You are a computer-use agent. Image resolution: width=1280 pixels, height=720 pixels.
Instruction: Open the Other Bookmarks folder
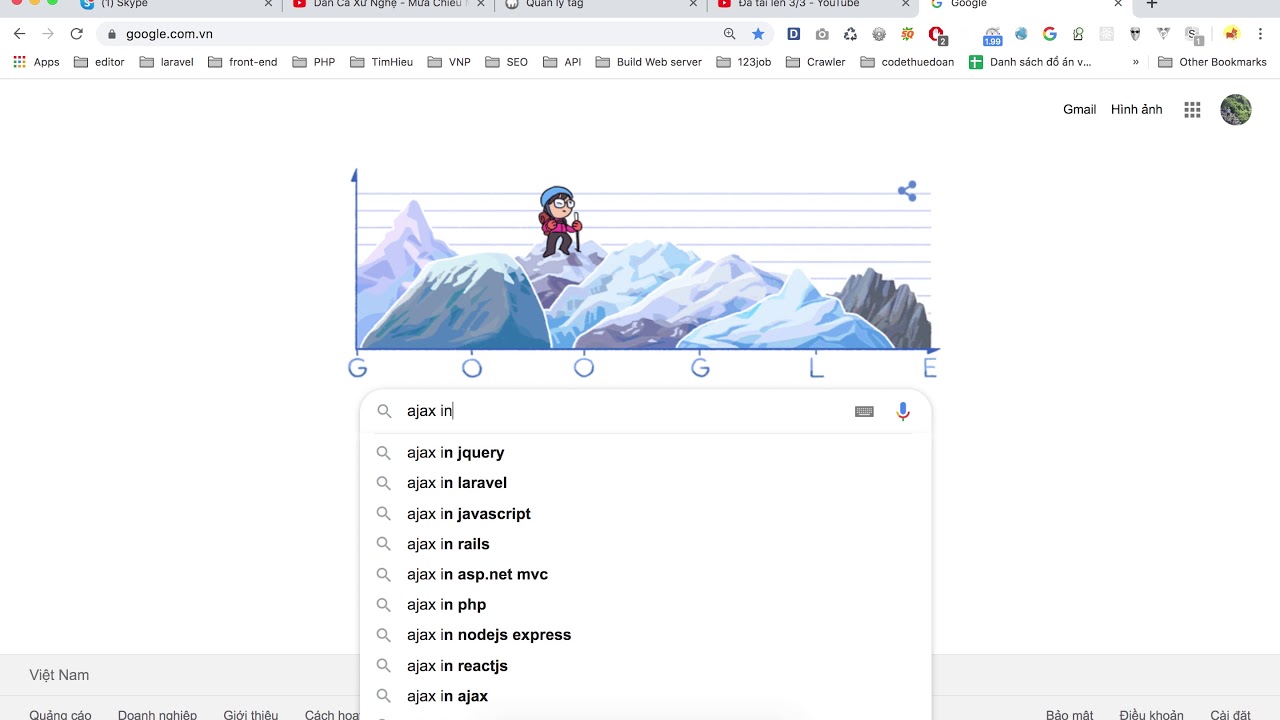tap(1212, 62)
